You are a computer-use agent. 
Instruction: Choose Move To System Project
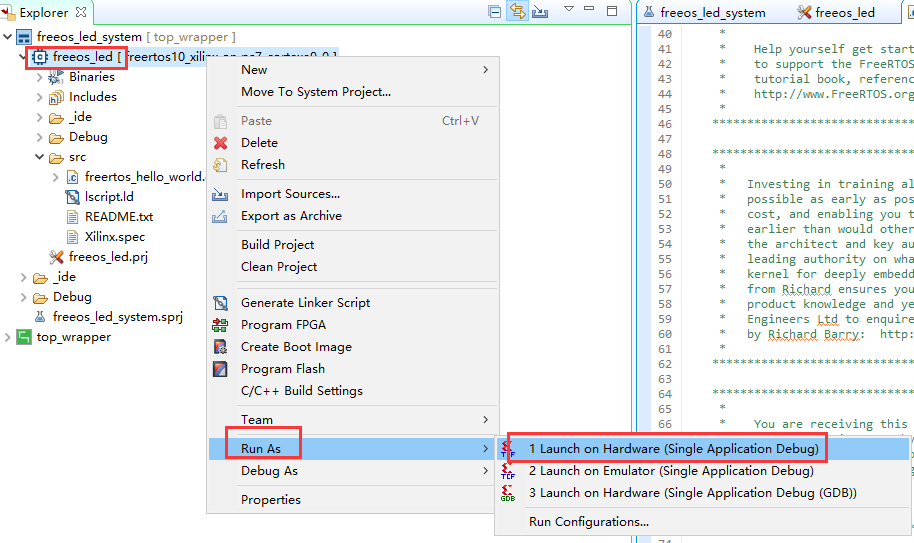click(x=353, y=92)
